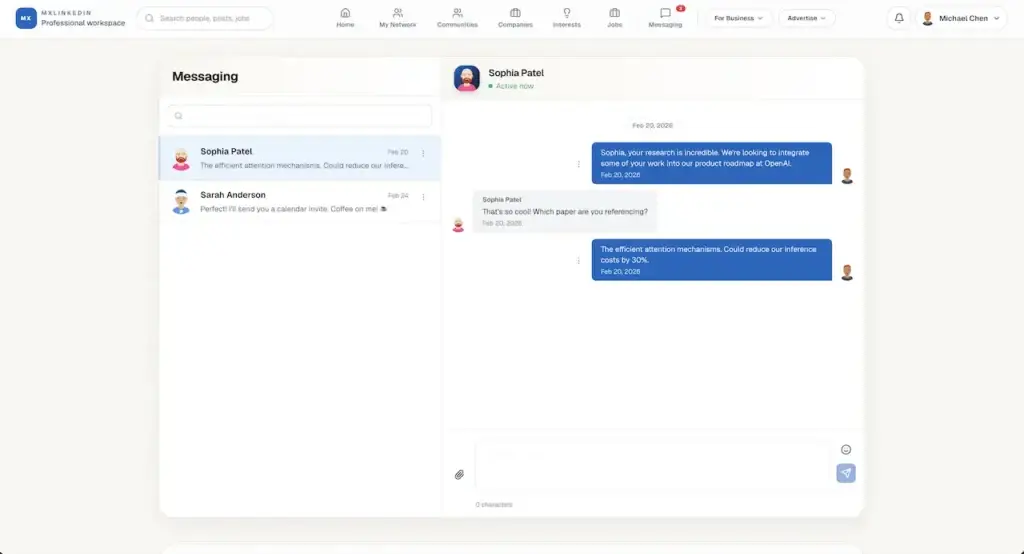Click the sender avatar beside the first blue message

click(x=847, y=176)
